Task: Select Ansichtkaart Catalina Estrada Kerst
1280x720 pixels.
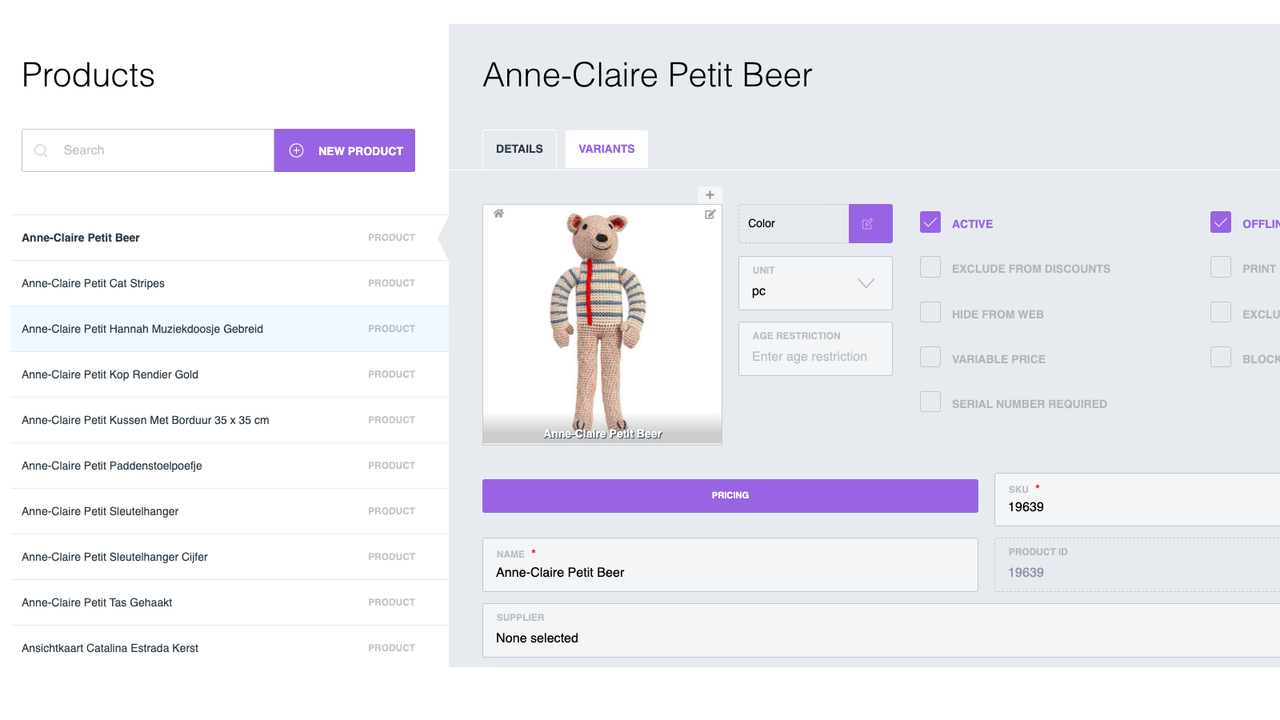Action: click(229, 648)
